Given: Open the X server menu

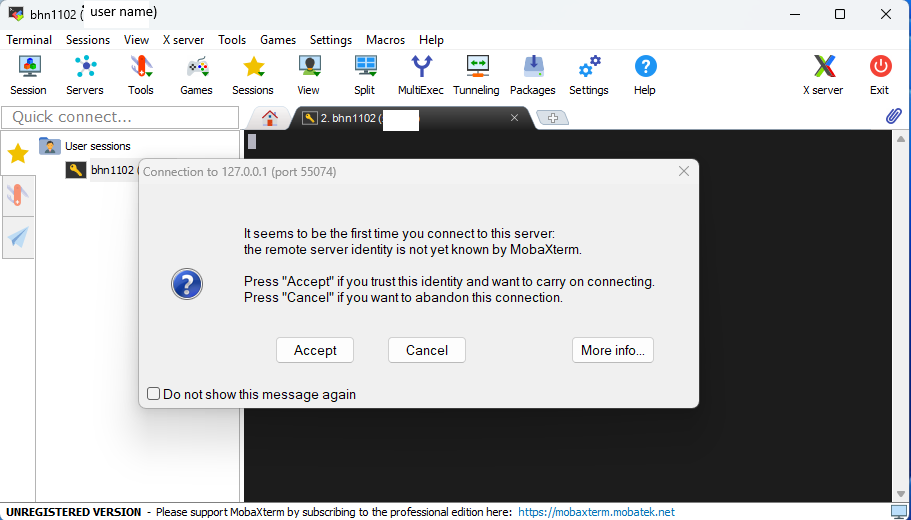Looking at the screenshot, I should (x=184, y=40).
